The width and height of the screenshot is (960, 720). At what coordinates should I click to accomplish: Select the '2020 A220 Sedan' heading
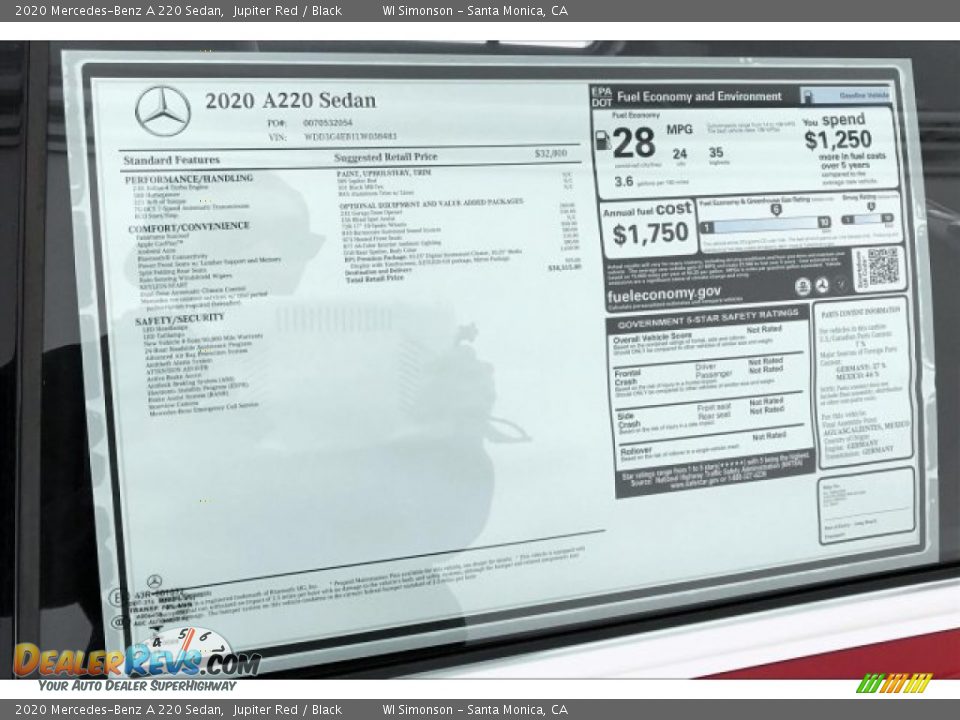tap(290, 100)
